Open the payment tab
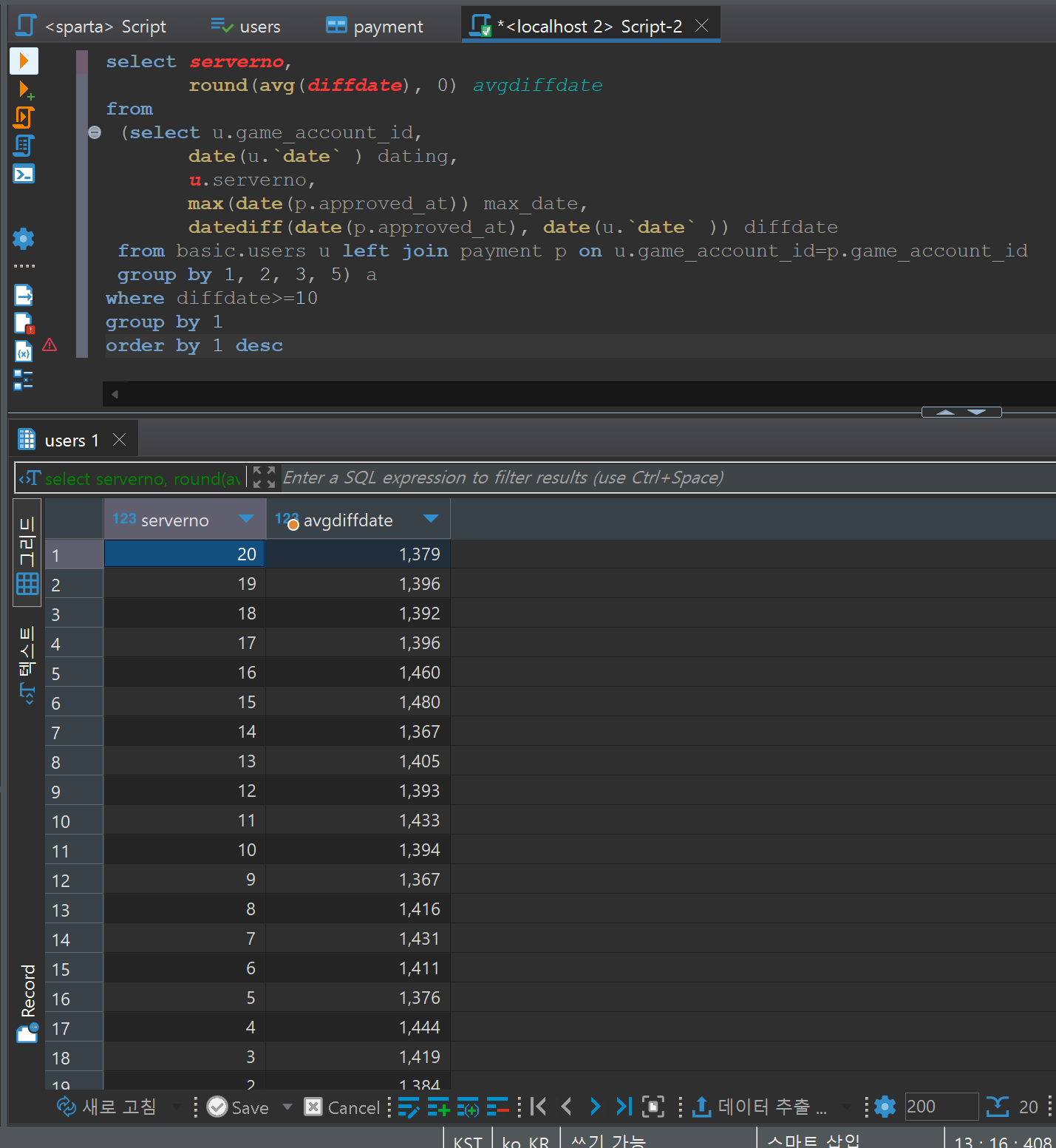 pos(375,27)
